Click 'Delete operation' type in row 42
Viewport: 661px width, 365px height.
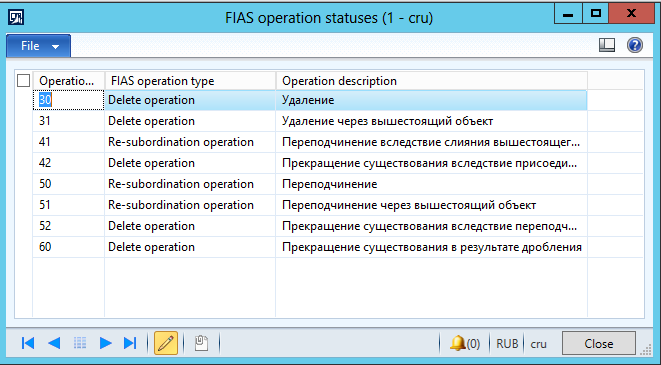tap(151, 163)
